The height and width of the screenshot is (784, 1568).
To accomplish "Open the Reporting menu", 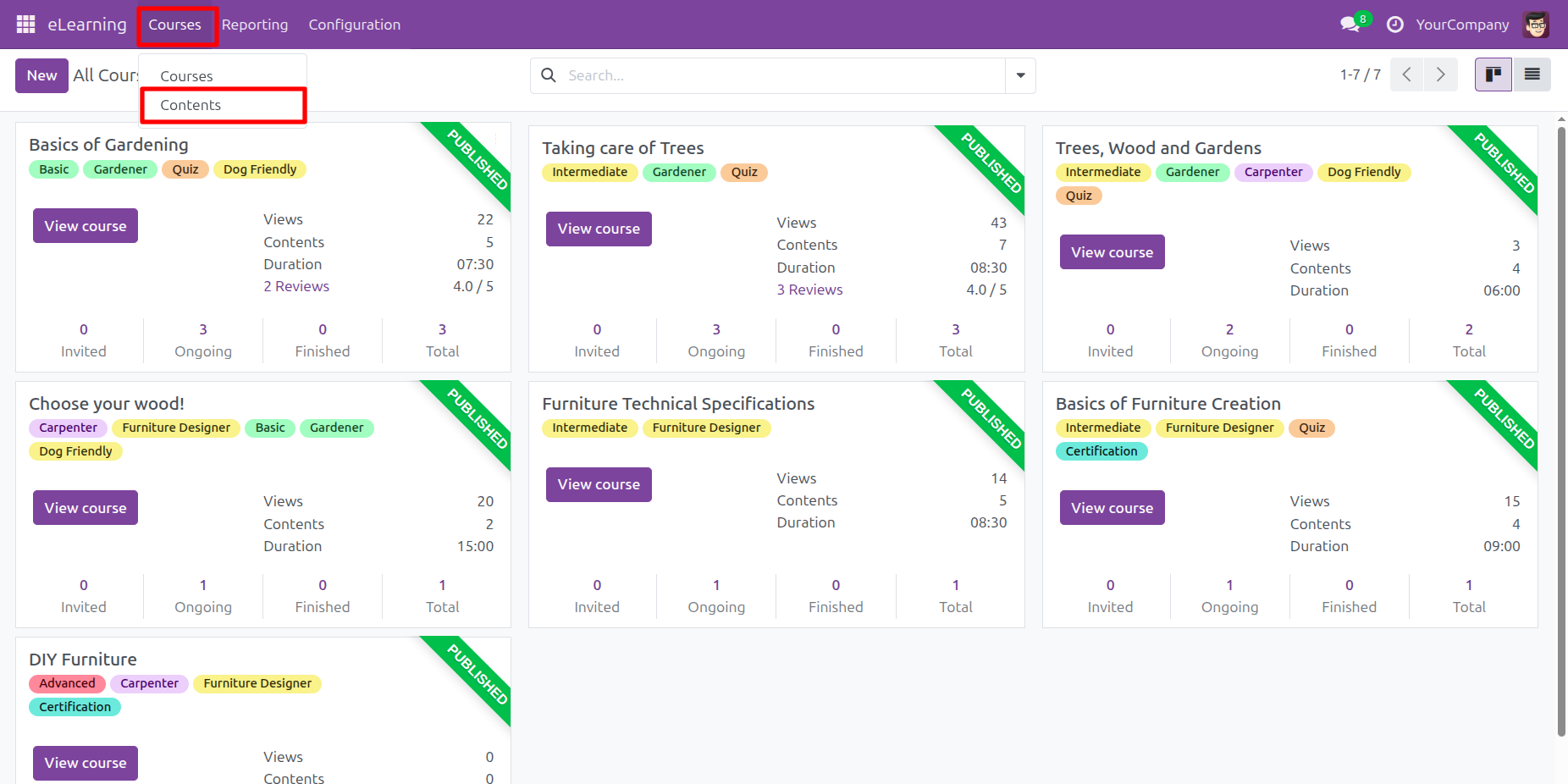I will tap(255, 25).
